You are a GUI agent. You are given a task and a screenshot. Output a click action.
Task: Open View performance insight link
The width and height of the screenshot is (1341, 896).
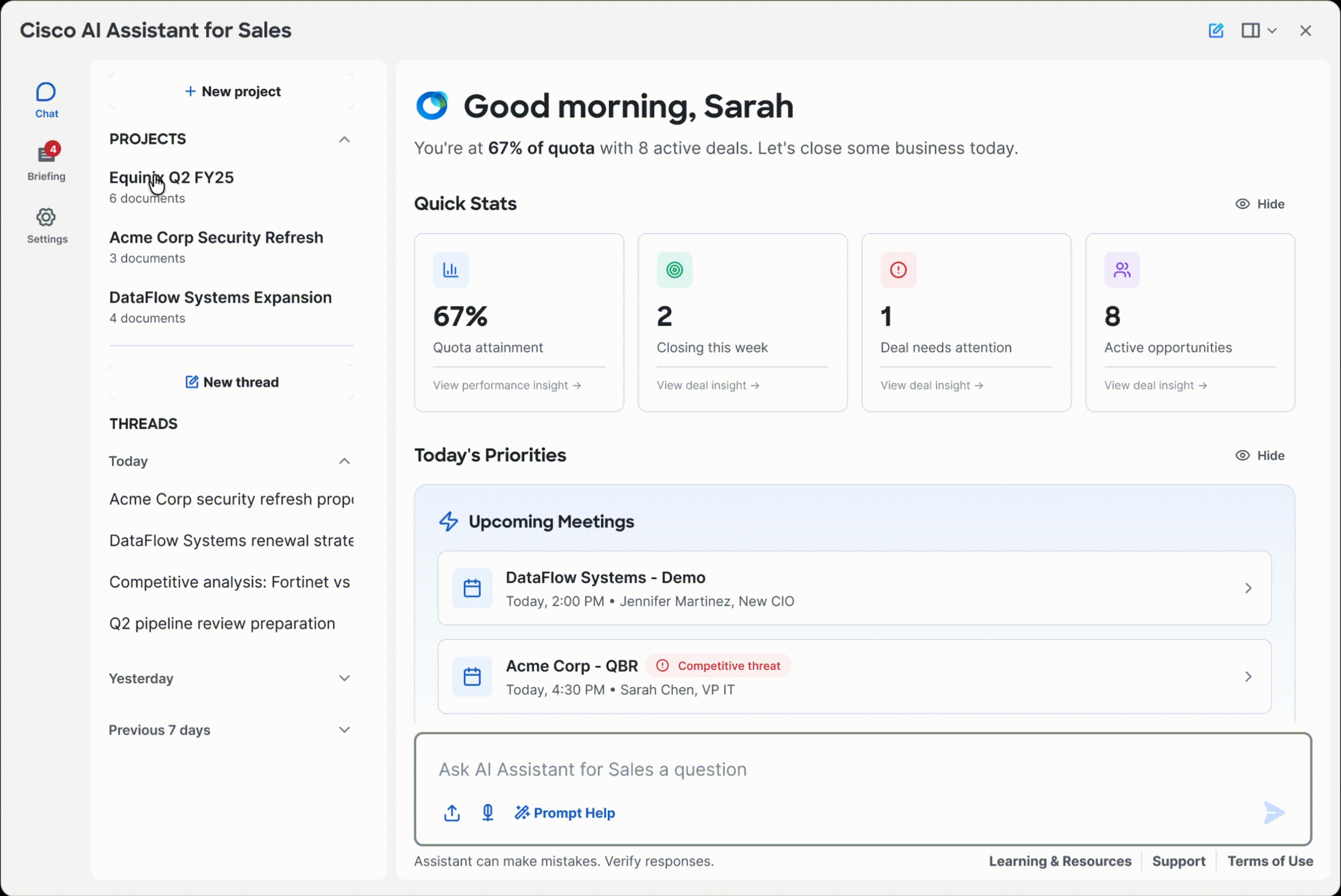pyautogui.click(x=507, y=385)
